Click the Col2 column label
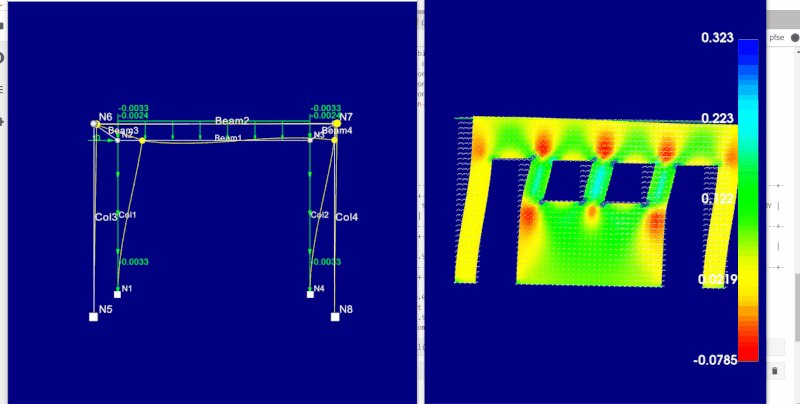Image resolution: width=800 pixels, height=404 pixels. pyautogui.click(x=319, y=215)
